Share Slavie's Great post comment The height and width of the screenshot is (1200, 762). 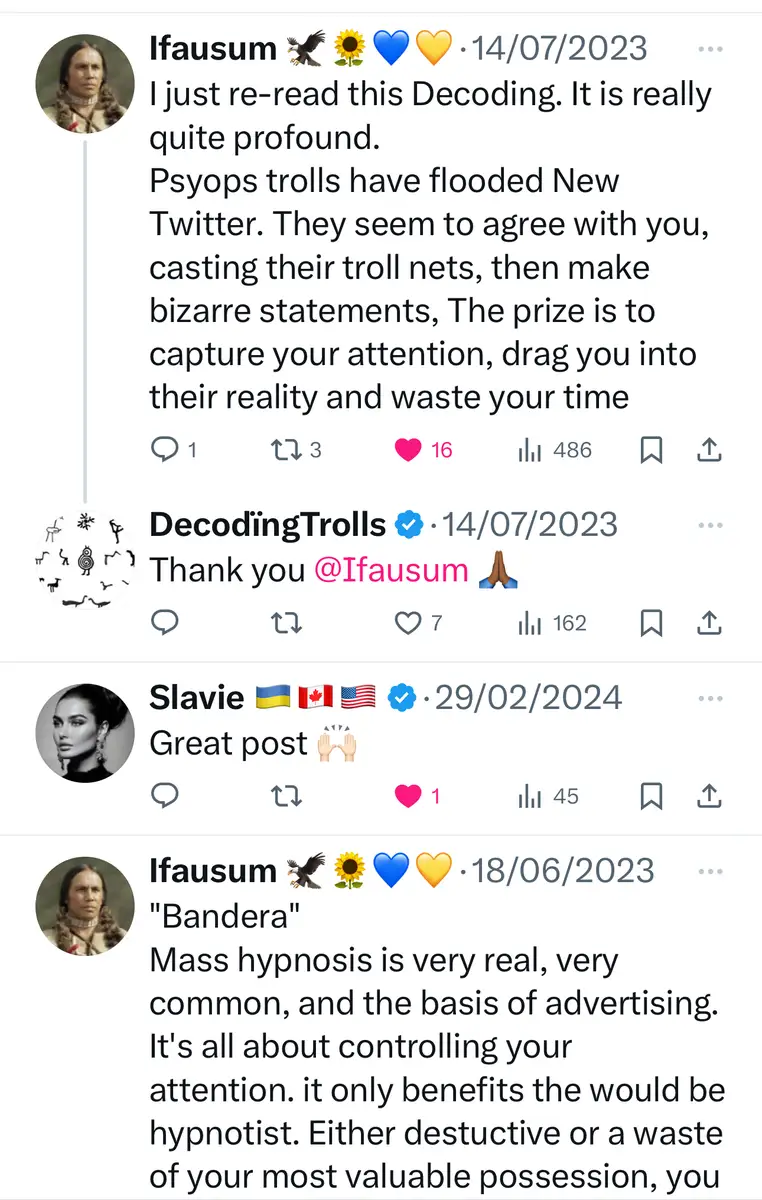coord(708,797)
